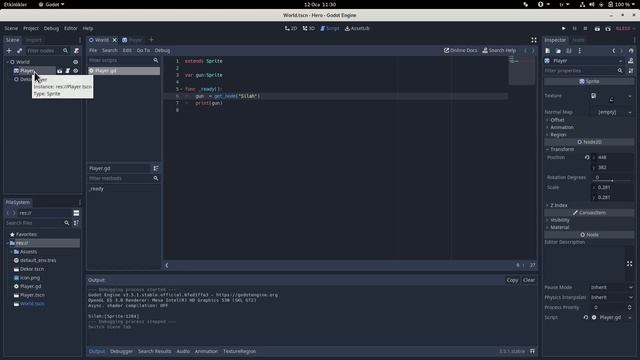The height and width of the screenshot is (360, 640).
Task: Open Inspector property tools menu
Action: [631, 71]
